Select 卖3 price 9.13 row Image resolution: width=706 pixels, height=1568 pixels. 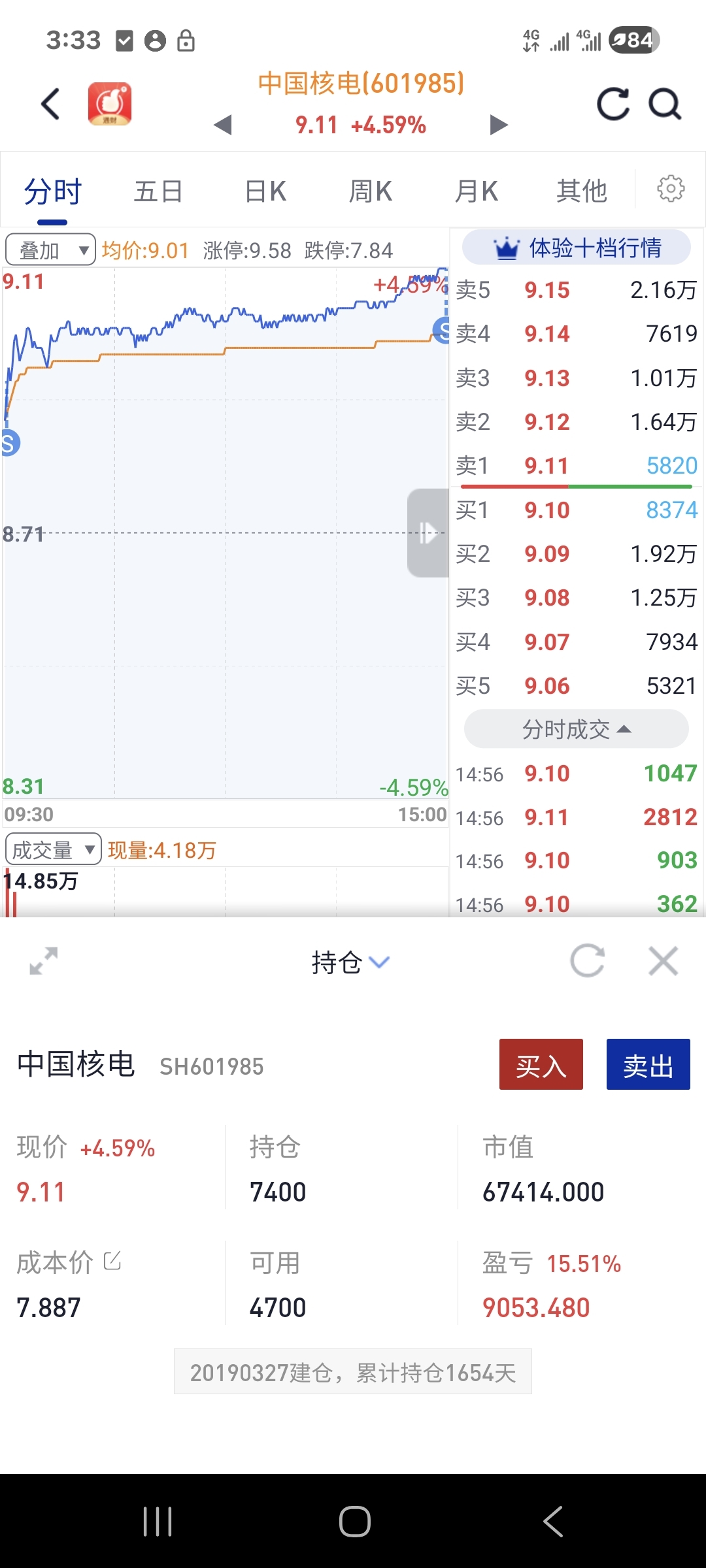[x=577, y=378]
